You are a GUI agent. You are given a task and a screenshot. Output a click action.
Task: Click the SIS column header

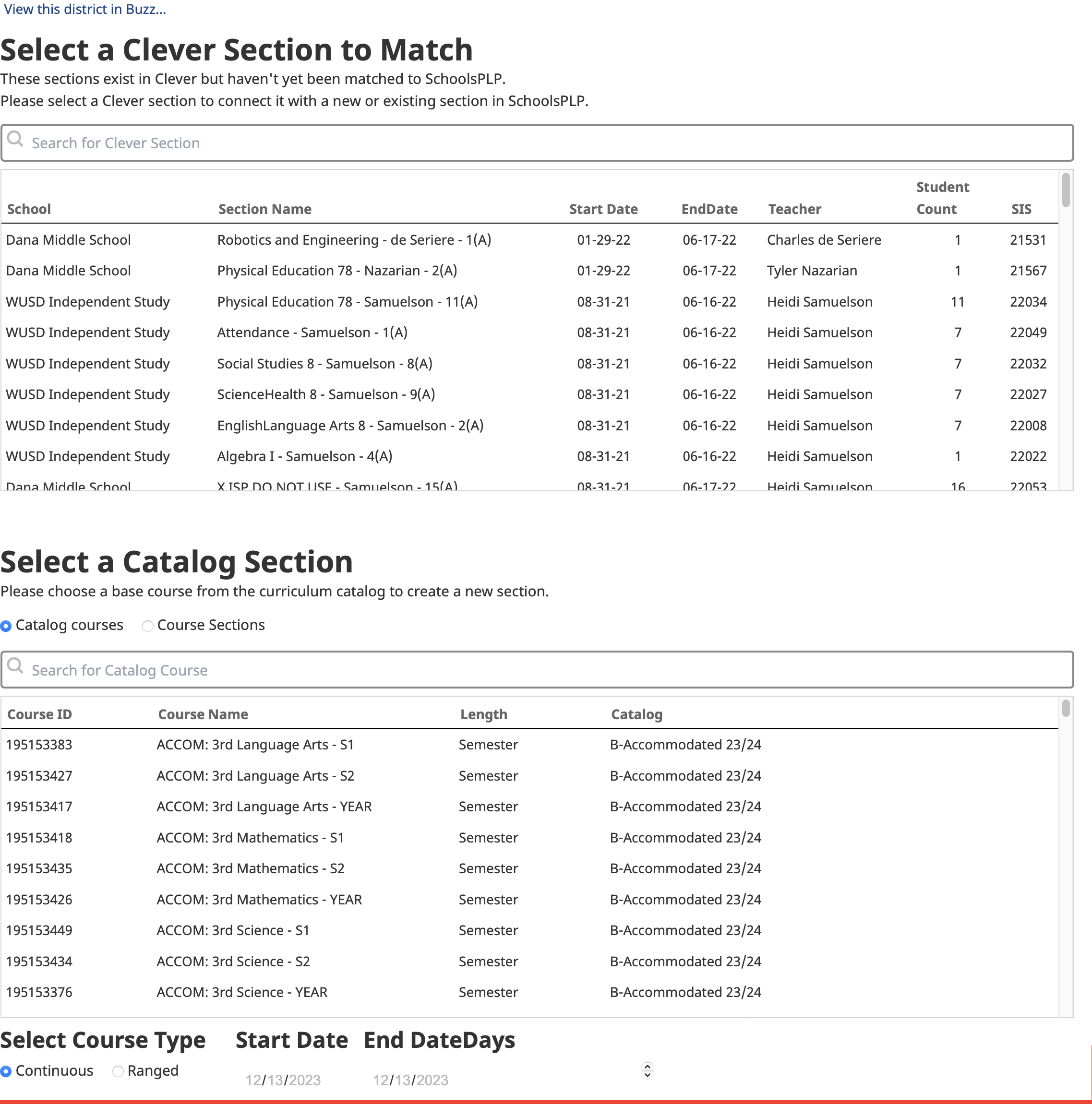[1021, 209]
